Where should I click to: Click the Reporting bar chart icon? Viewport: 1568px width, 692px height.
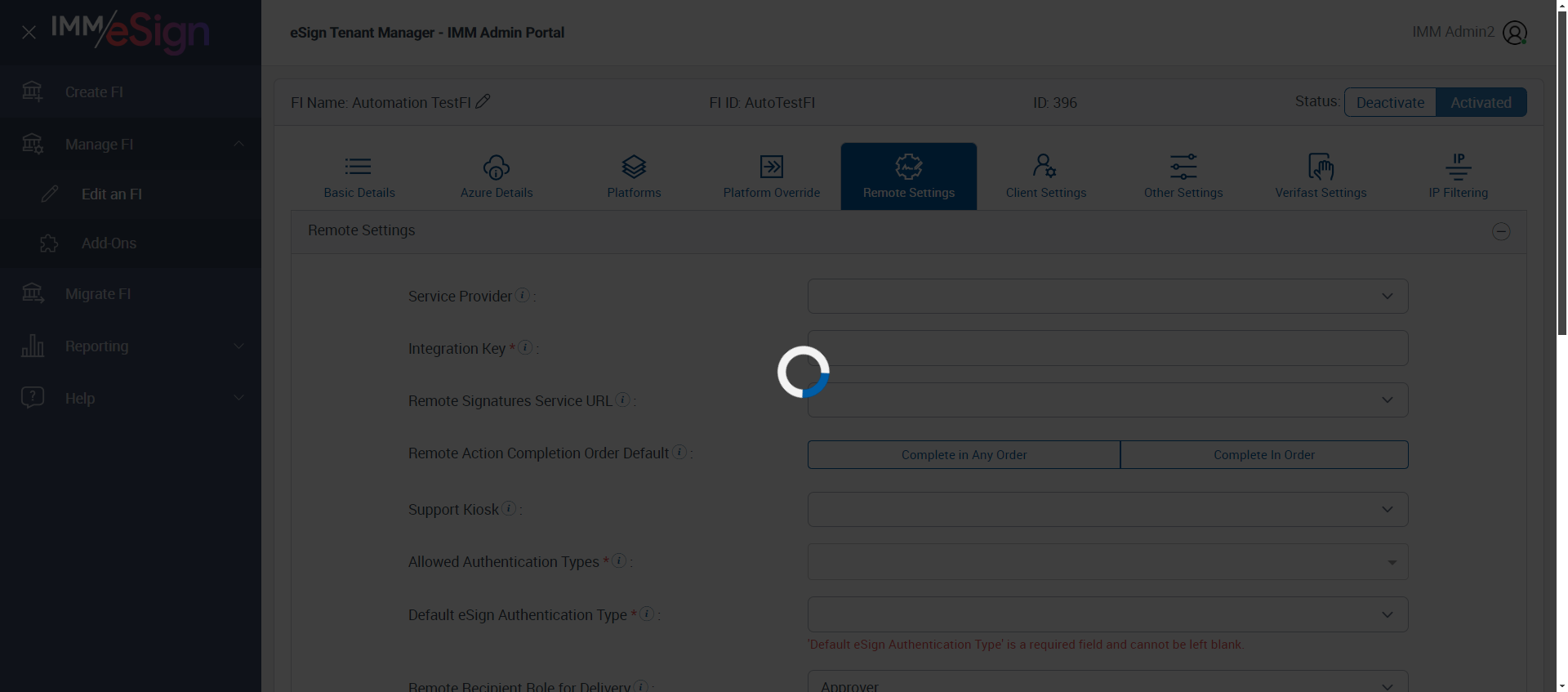[33, 346]
